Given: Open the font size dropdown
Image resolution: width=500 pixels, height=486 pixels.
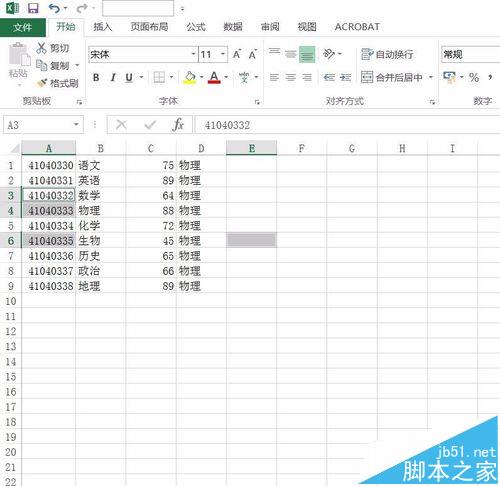Looking at the screenshot, I should pyautogui.click(x=223, y=54).
